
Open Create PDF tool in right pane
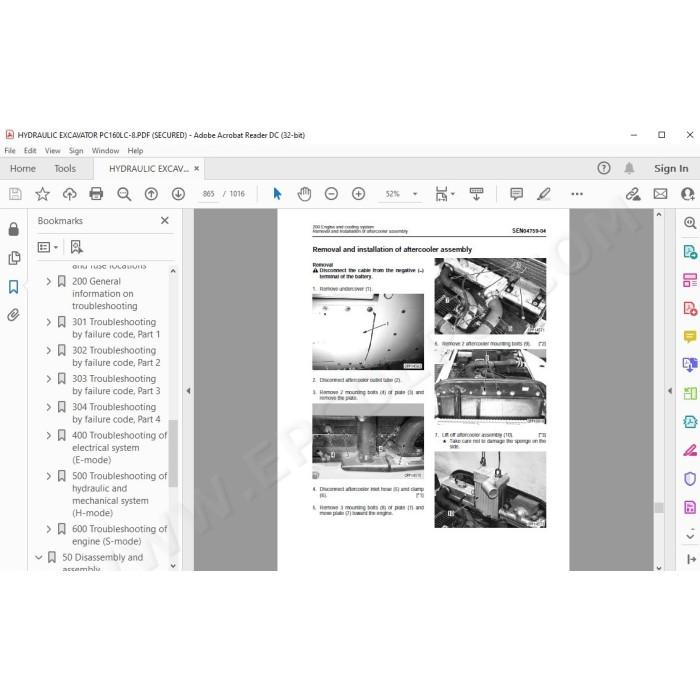[x=690, y=308]
